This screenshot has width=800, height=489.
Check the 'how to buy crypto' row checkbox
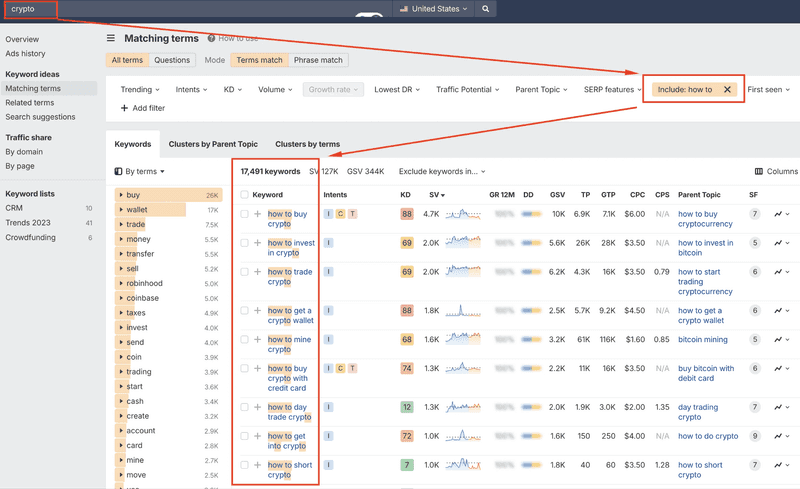pos(244,214)
